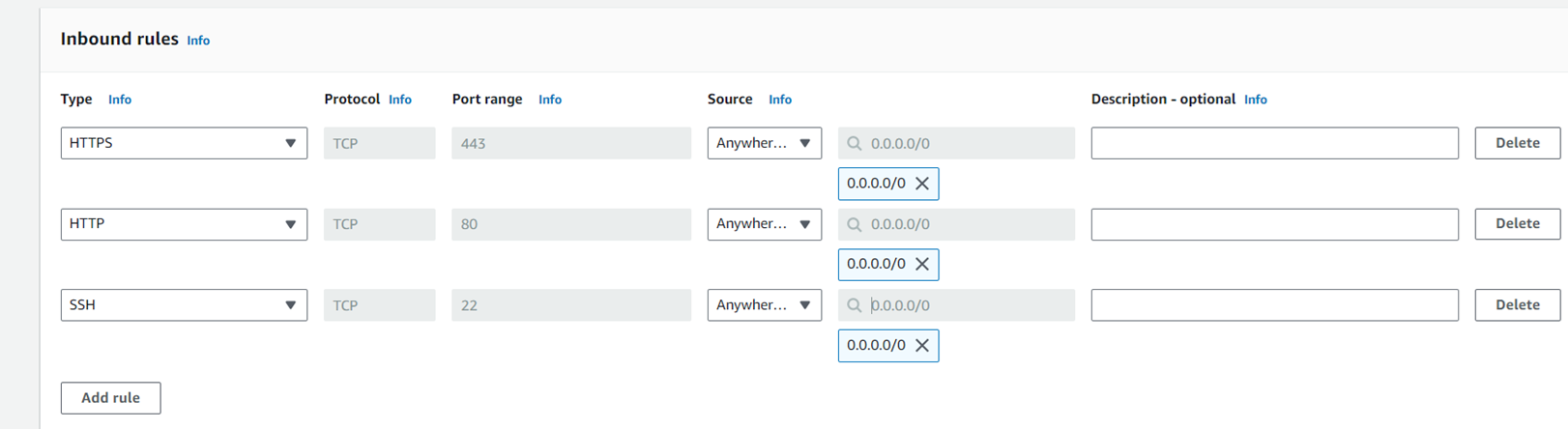Open Info link beside Port range

pos(550,100)
